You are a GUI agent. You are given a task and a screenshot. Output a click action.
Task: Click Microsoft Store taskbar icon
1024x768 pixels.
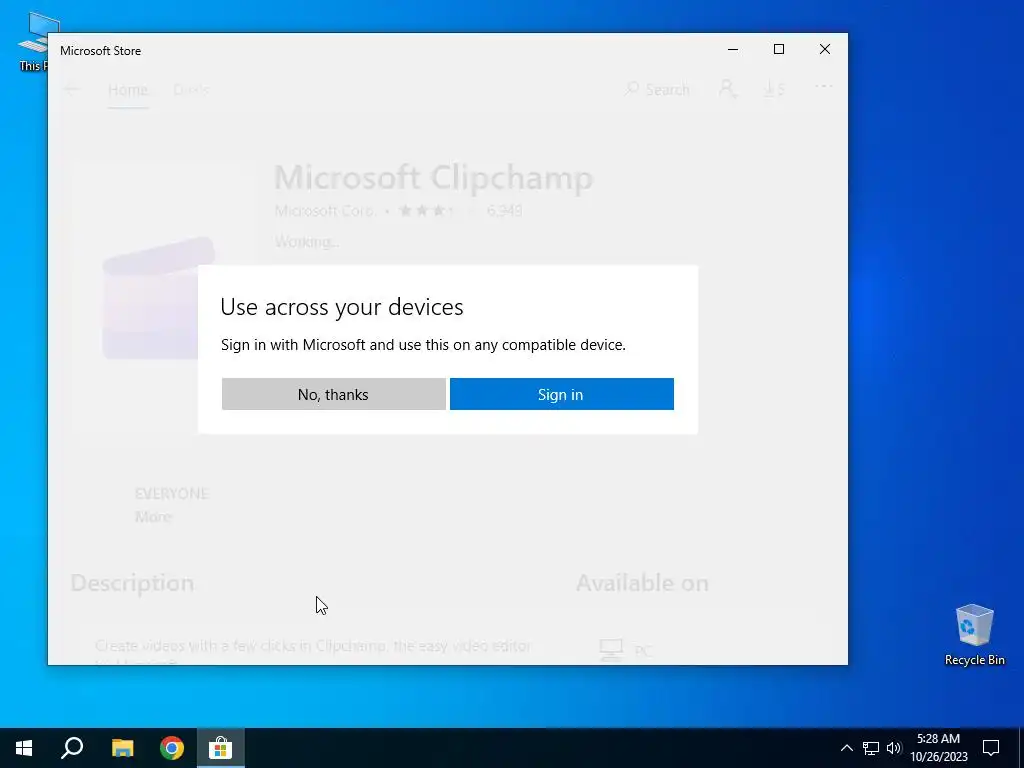pos(221,748)
